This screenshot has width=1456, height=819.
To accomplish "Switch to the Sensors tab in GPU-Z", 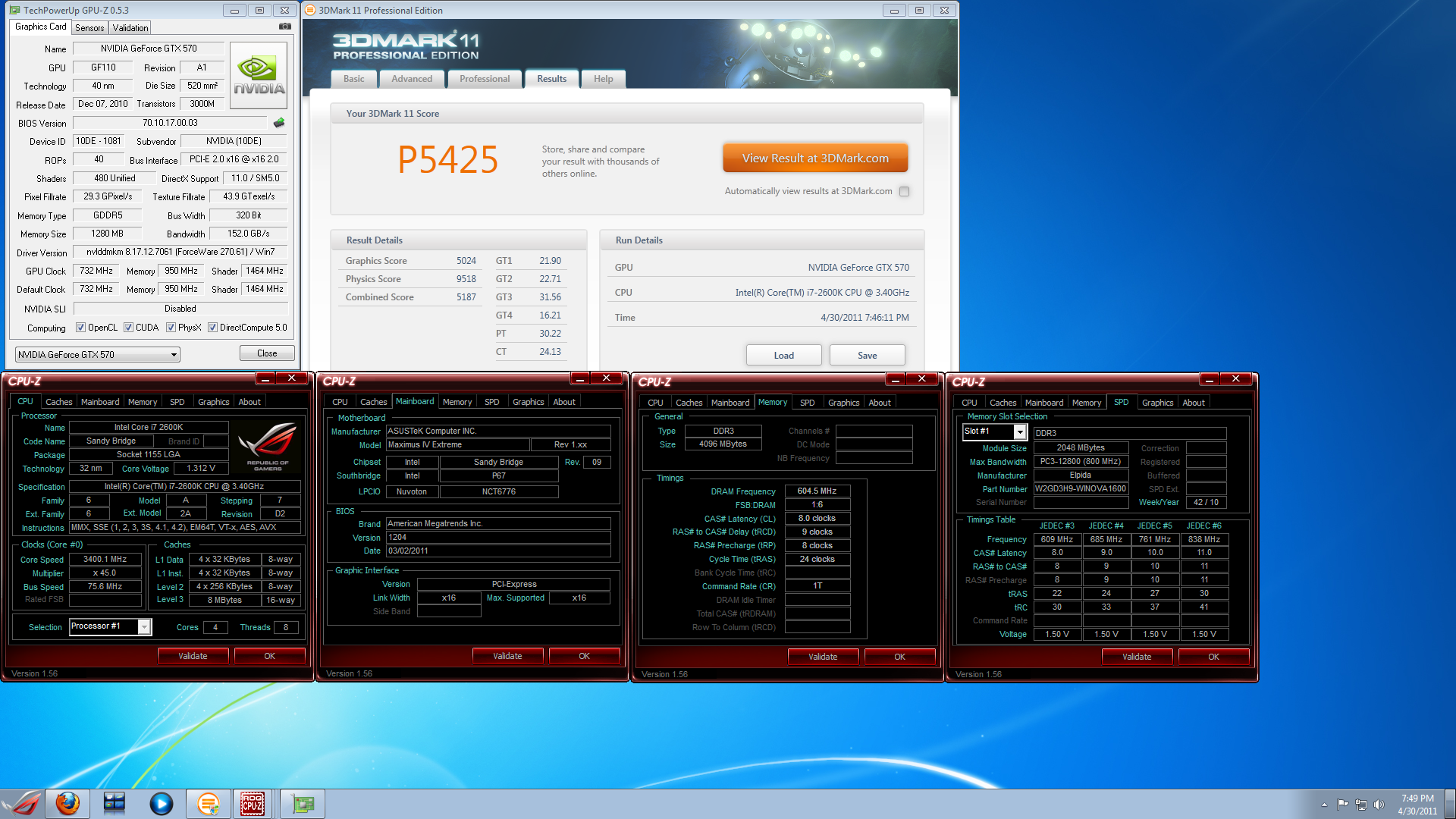I will (x=89, y=28).
